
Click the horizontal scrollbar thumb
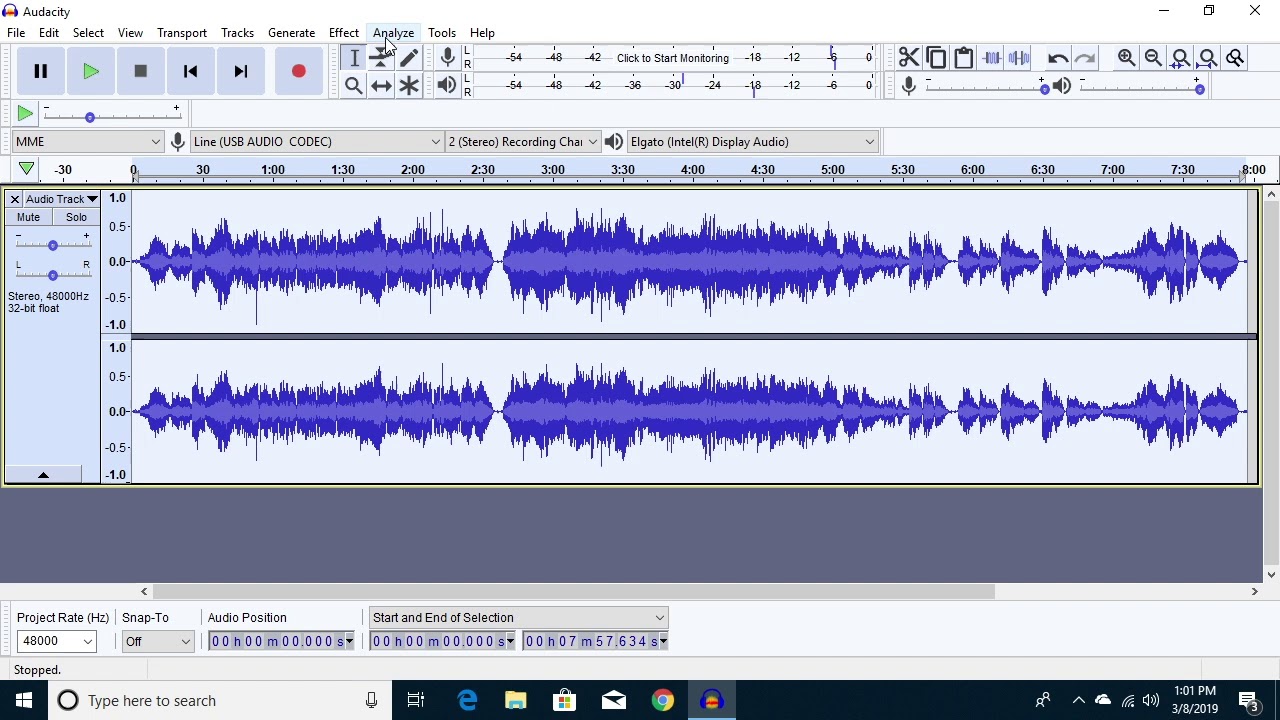point(573,592)
